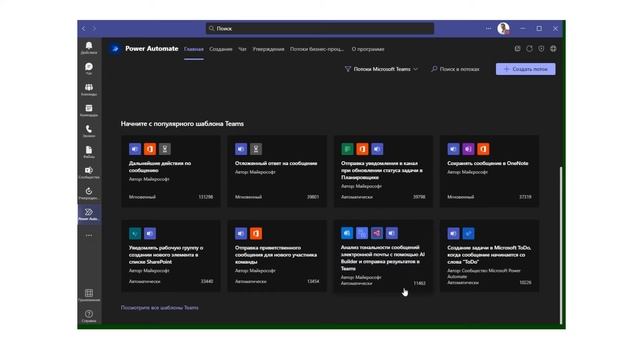Switch to Чат tab
Image resolution: width=640 pixels, height=360 pixels.
pos(242,49)
